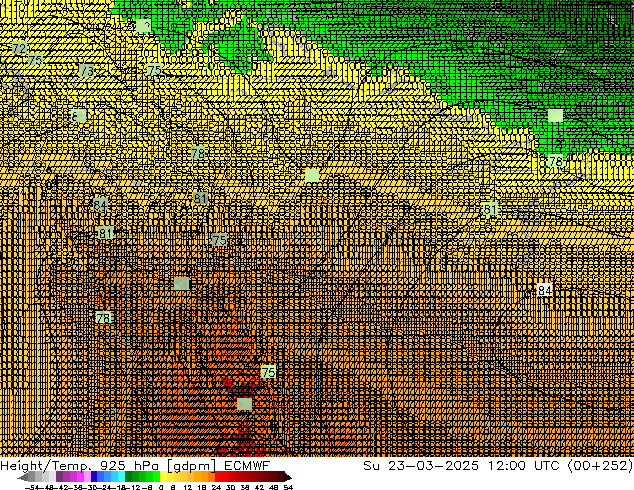Click the '75' label above the red zone
The width and height of the screenshot is (634, 490).
click(268, 372)
